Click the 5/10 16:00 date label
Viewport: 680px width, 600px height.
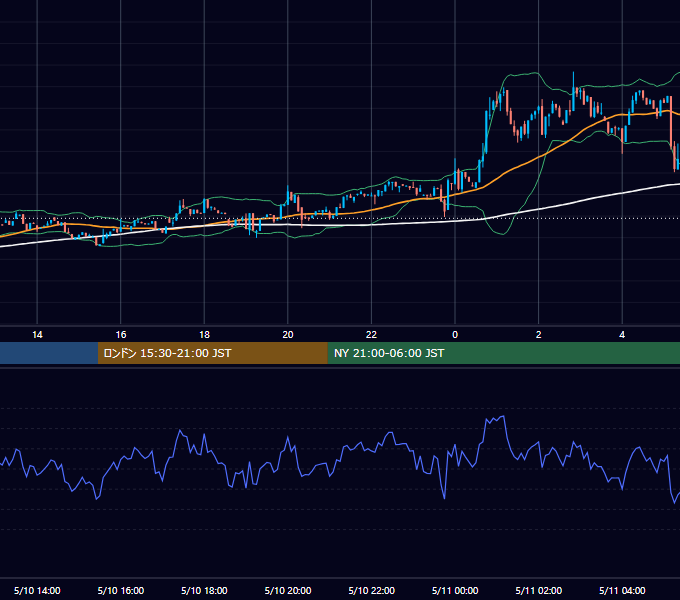(x=121, y=590)
